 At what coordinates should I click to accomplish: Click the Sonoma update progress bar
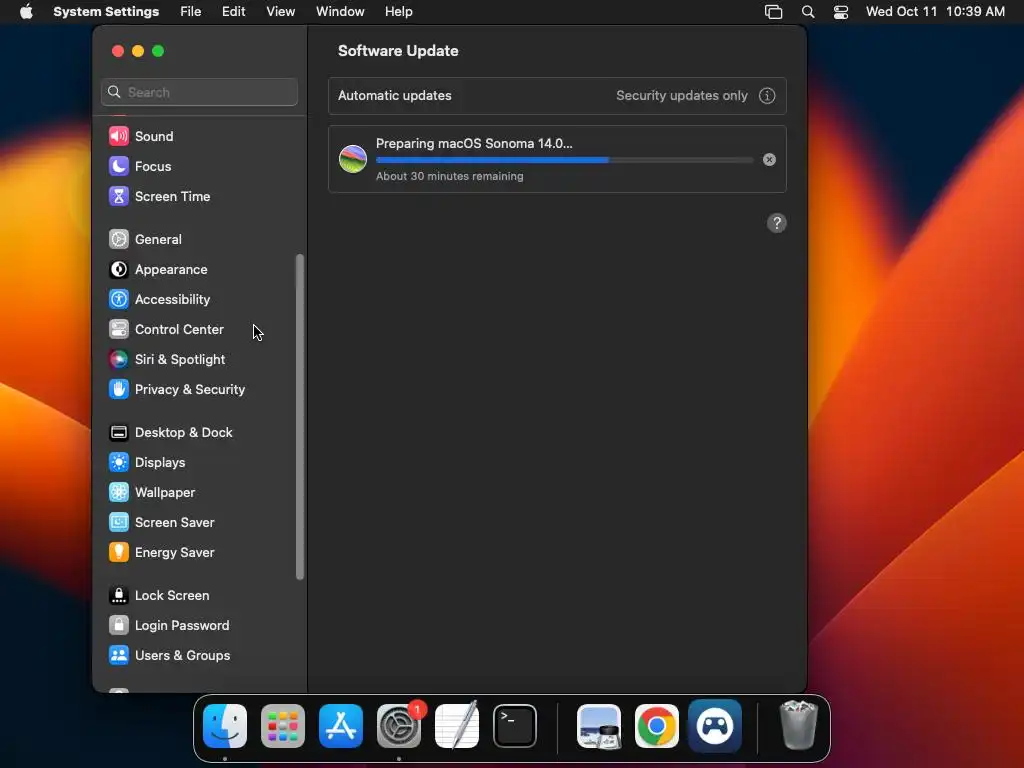coord(564,160)
